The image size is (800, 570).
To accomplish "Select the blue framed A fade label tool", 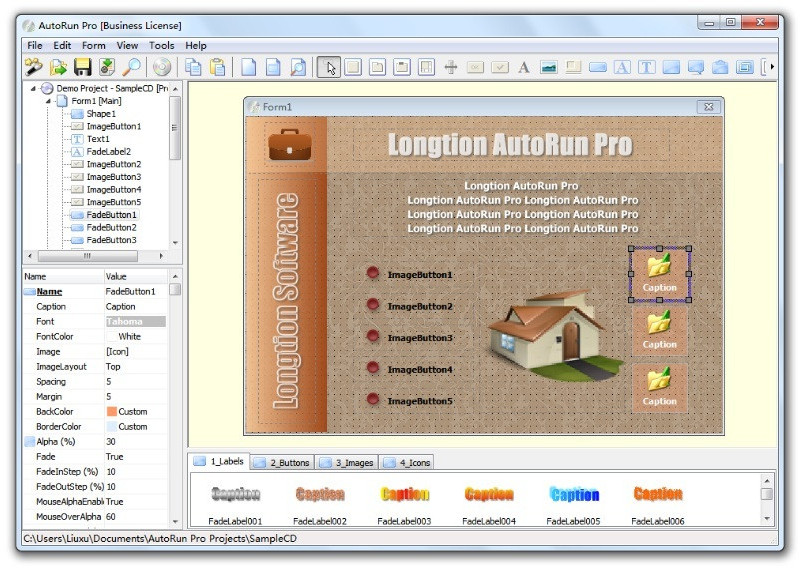I will 622,67.
